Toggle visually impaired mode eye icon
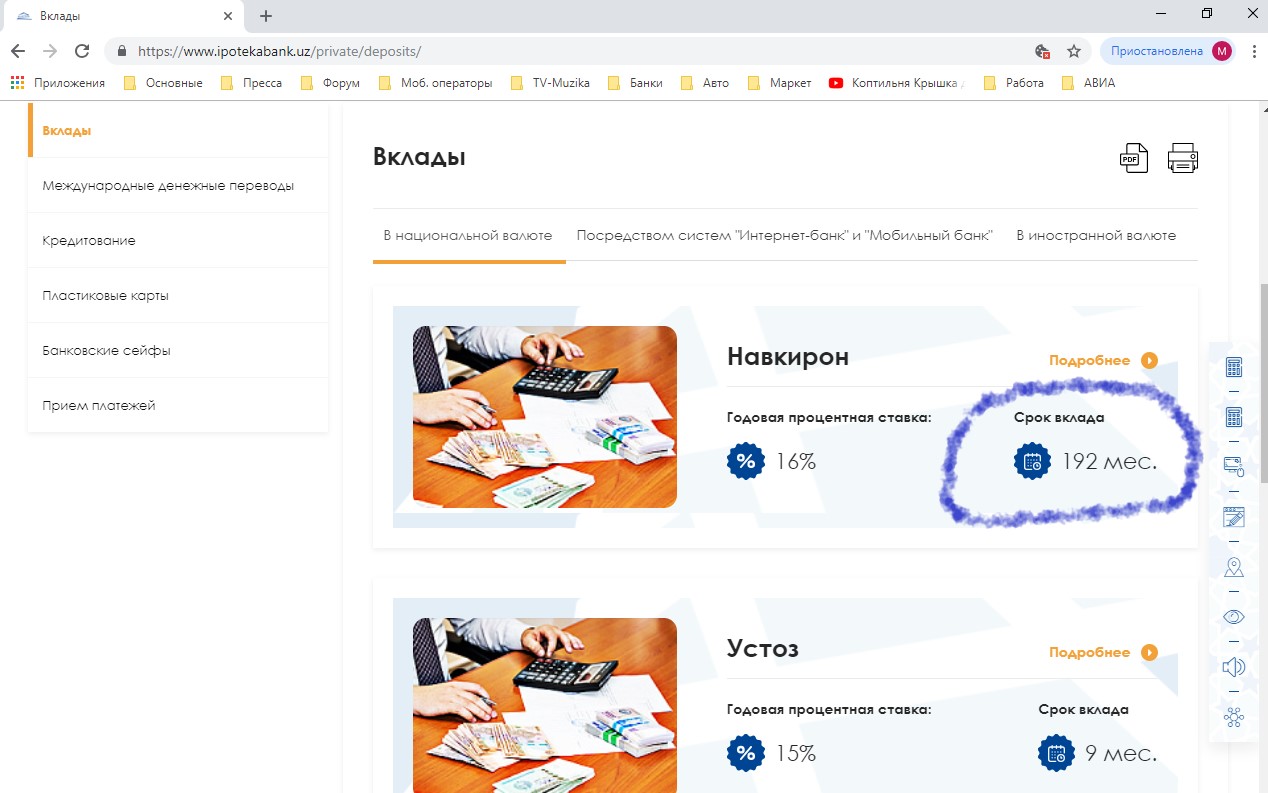 [x=1233, y=617]
